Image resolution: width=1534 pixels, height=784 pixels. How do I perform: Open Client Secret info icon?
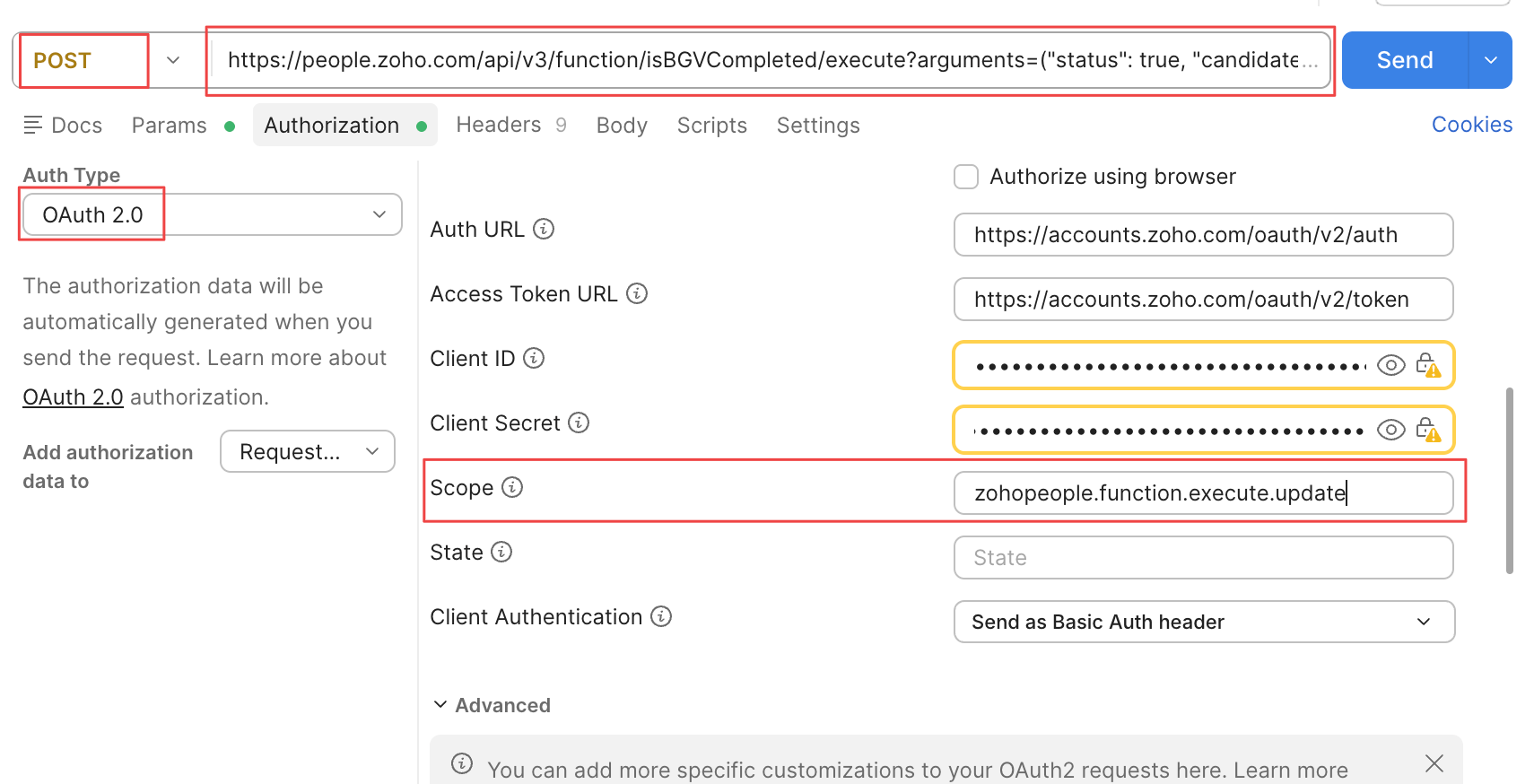pyautogui.click(x=579, y=422)
